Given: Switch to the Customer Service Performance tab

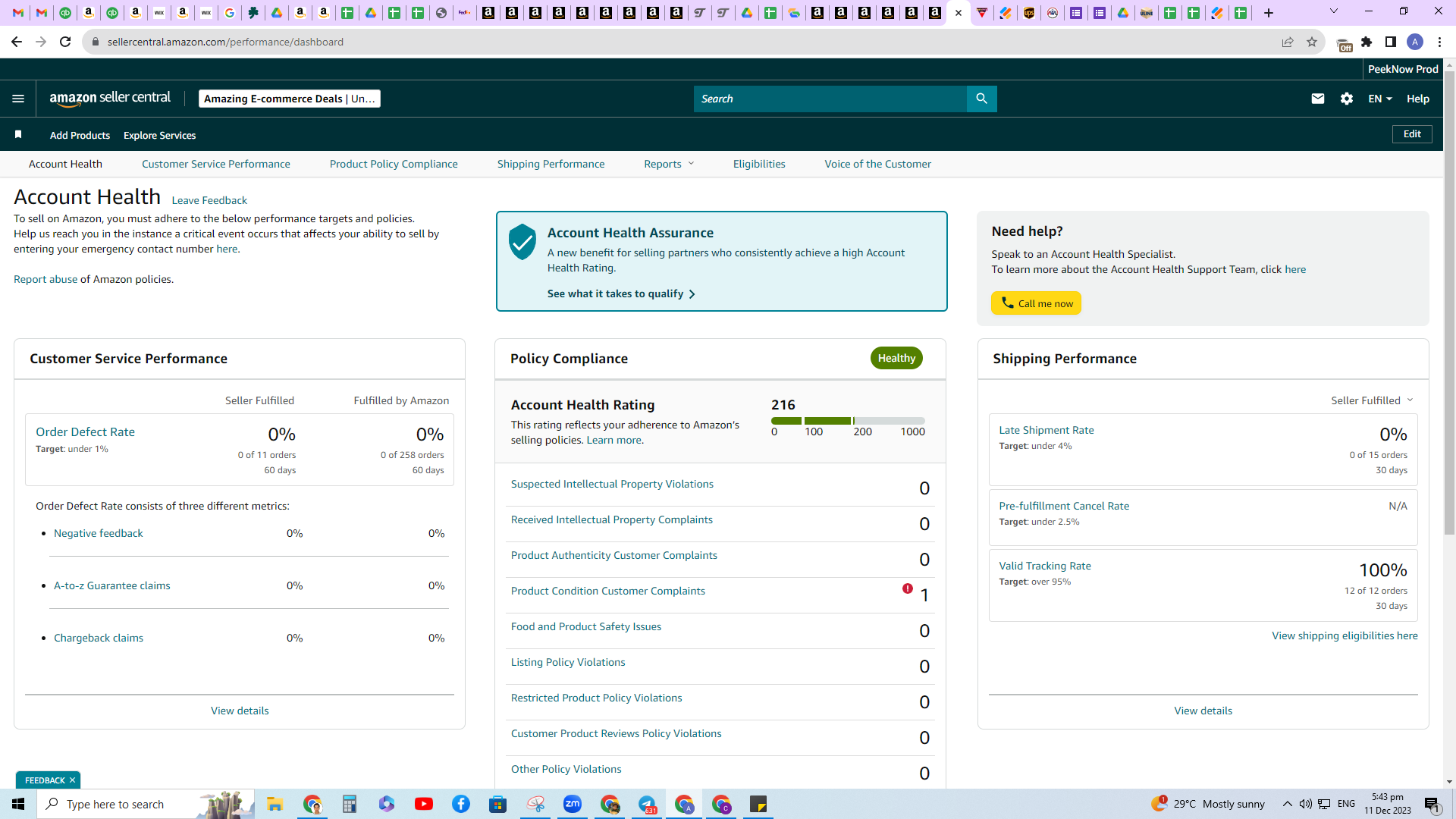Looking at the screenshot, I should pos(216,164).
